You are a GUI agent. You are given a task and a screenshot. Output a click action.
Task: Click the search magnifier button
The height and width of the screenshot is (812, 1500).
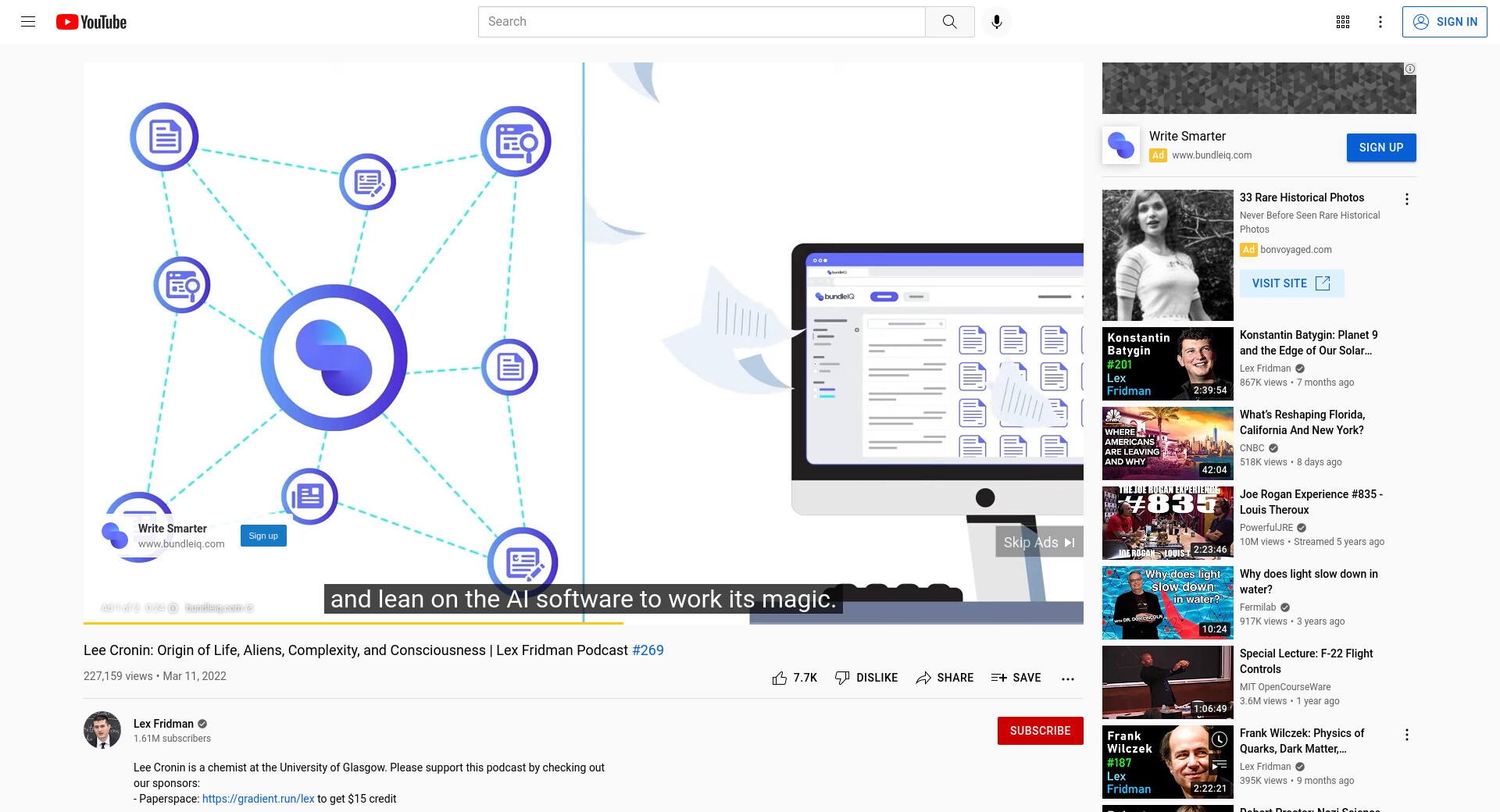pyautogui.click(x=949, y=22)
